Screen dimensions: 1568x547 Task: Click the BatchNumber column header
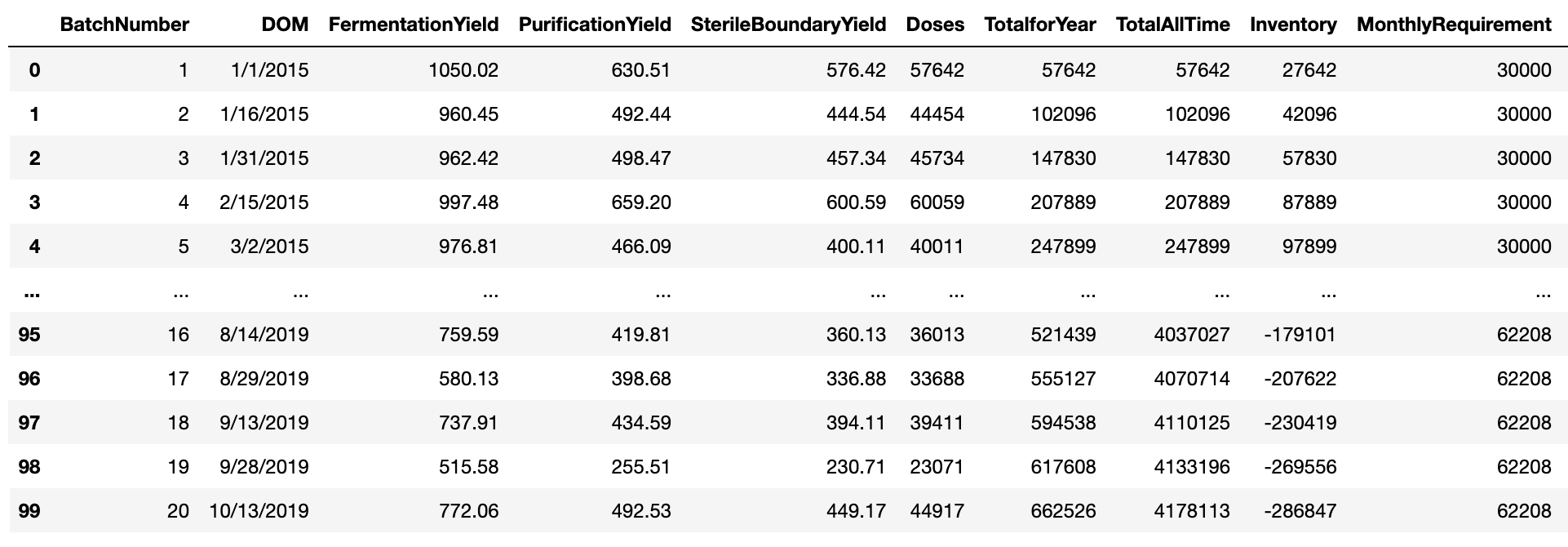tap(124, 24)
